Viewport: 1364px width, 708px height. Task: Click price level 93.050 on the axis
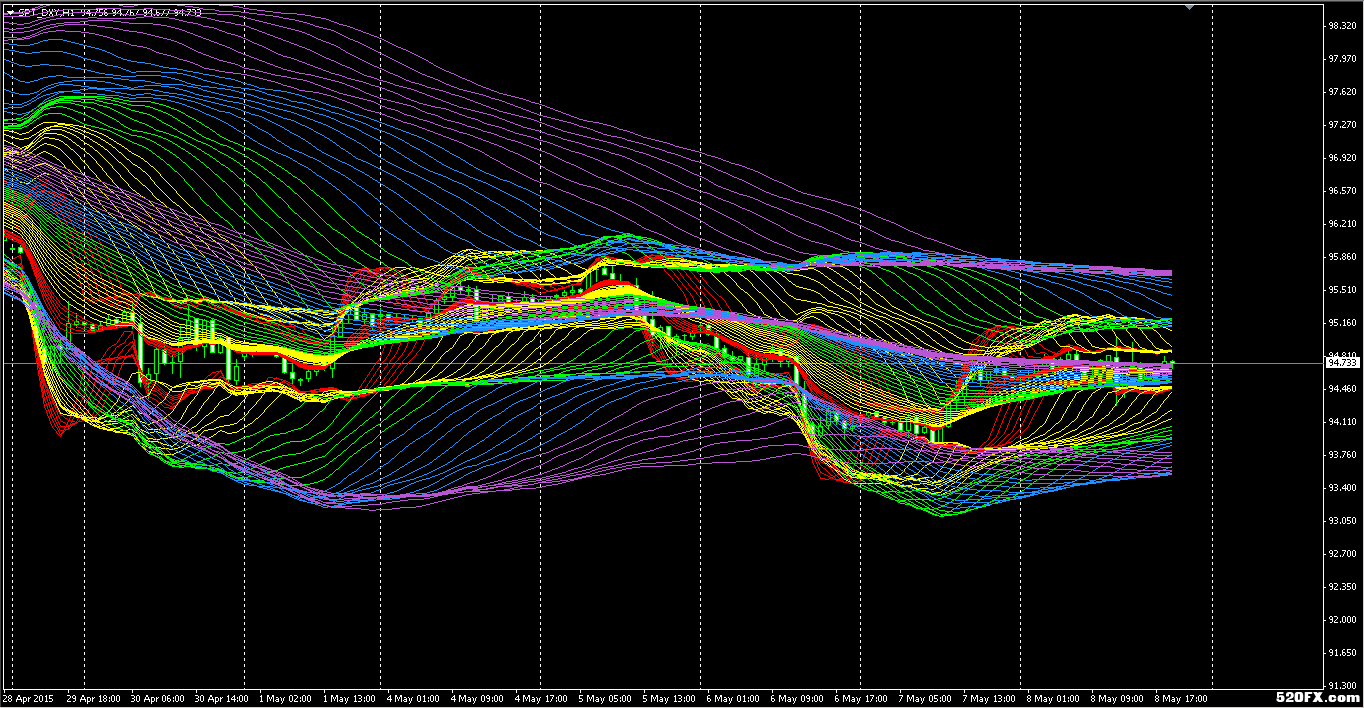pyautogui.click(x=1343, y=521)
